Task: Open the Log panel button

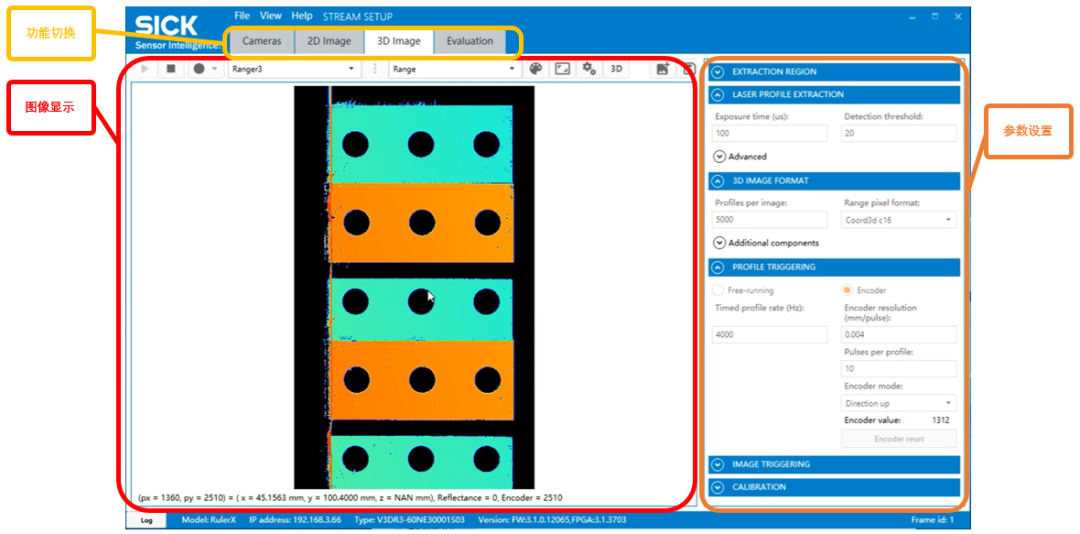Action: click(146, 520)
